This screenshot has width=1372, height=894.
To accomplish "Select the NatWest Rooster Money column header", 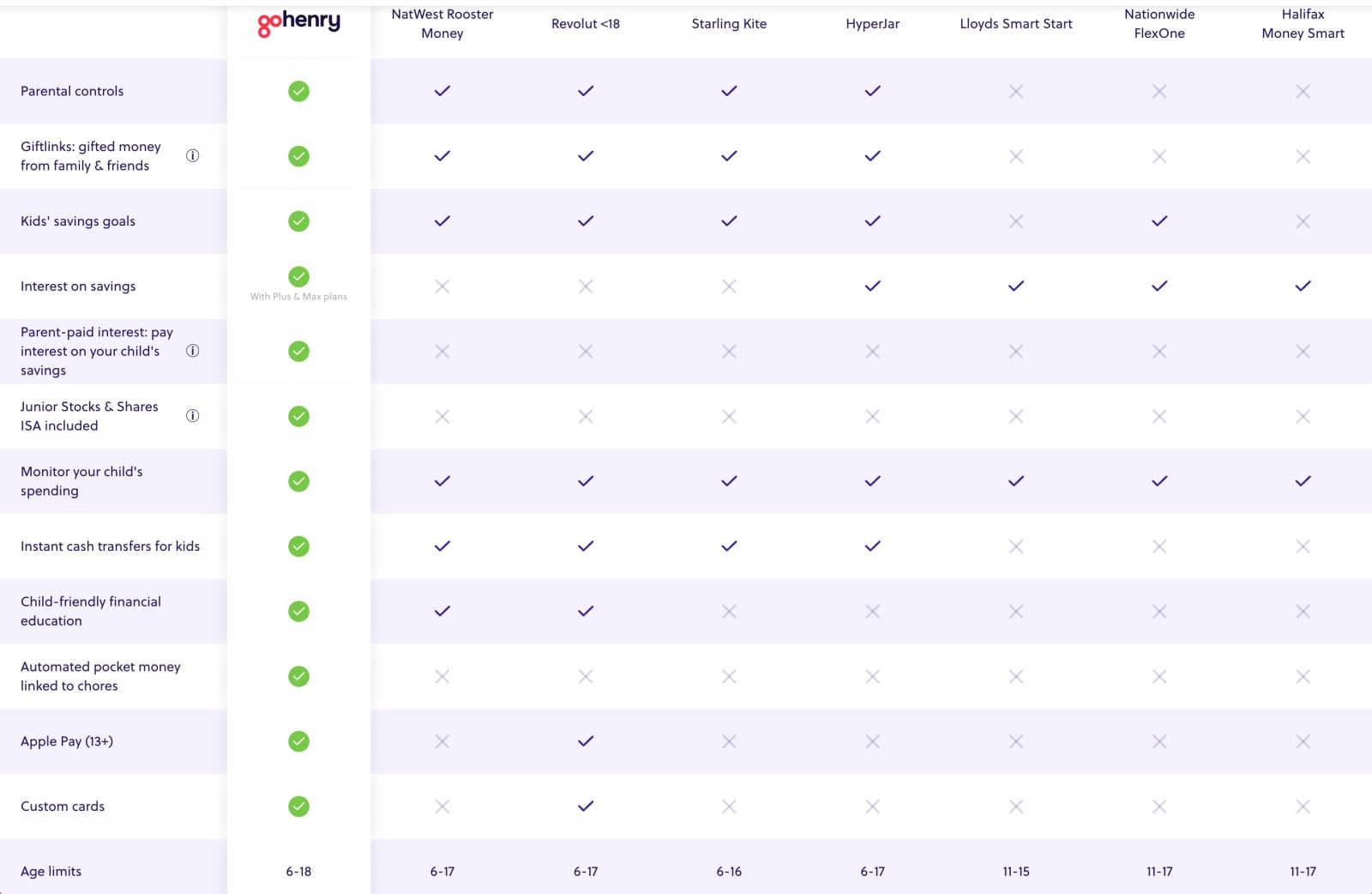I will 442,23.
